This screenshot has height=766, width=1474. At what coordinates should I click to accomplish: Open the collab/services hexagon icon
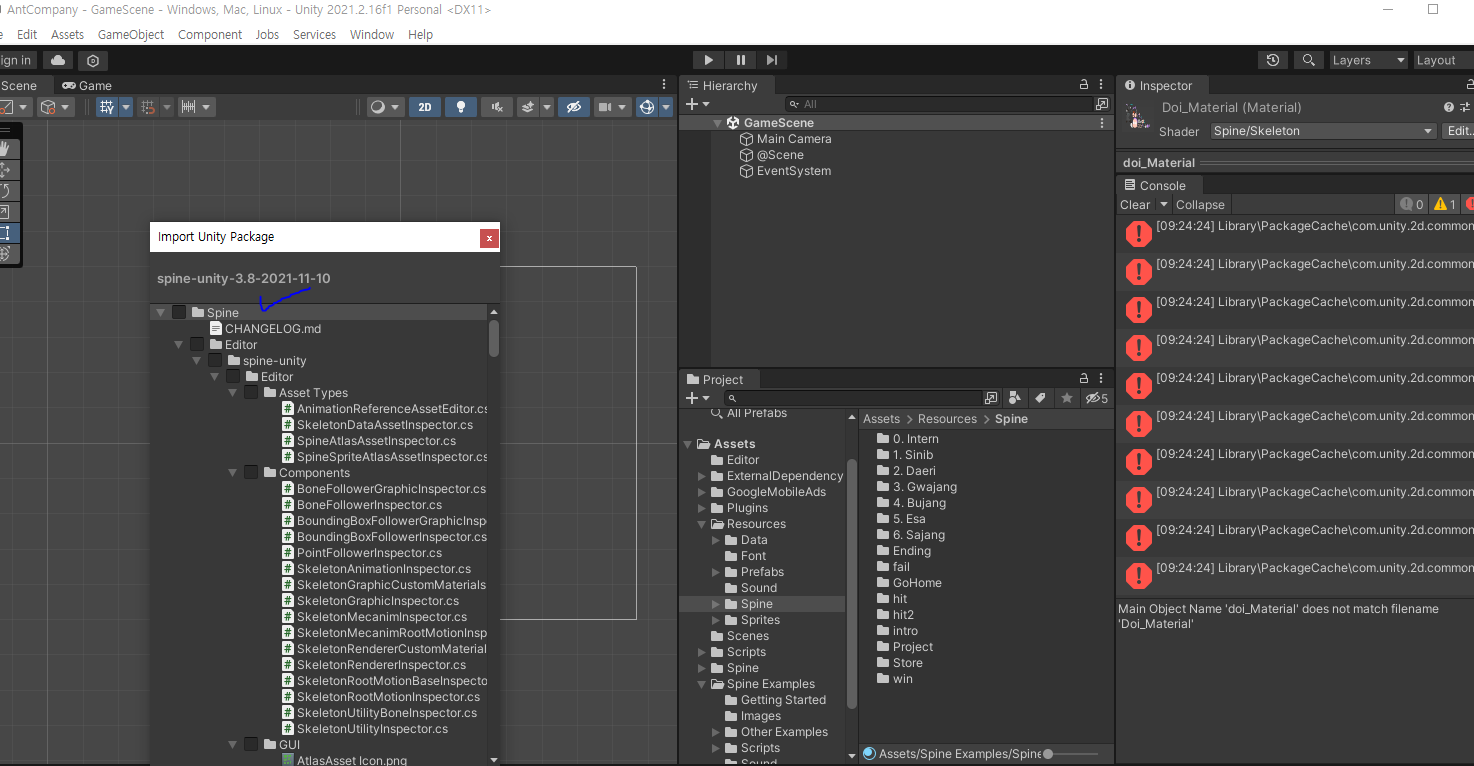pyautogui.click(x=93, y=61)
